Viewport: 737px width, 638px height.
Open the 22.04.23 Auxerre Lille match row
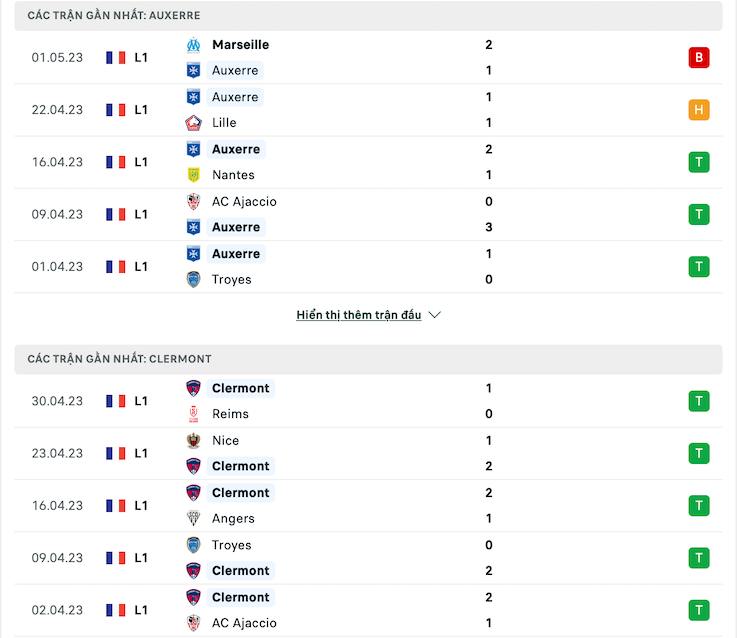(368, 110)
